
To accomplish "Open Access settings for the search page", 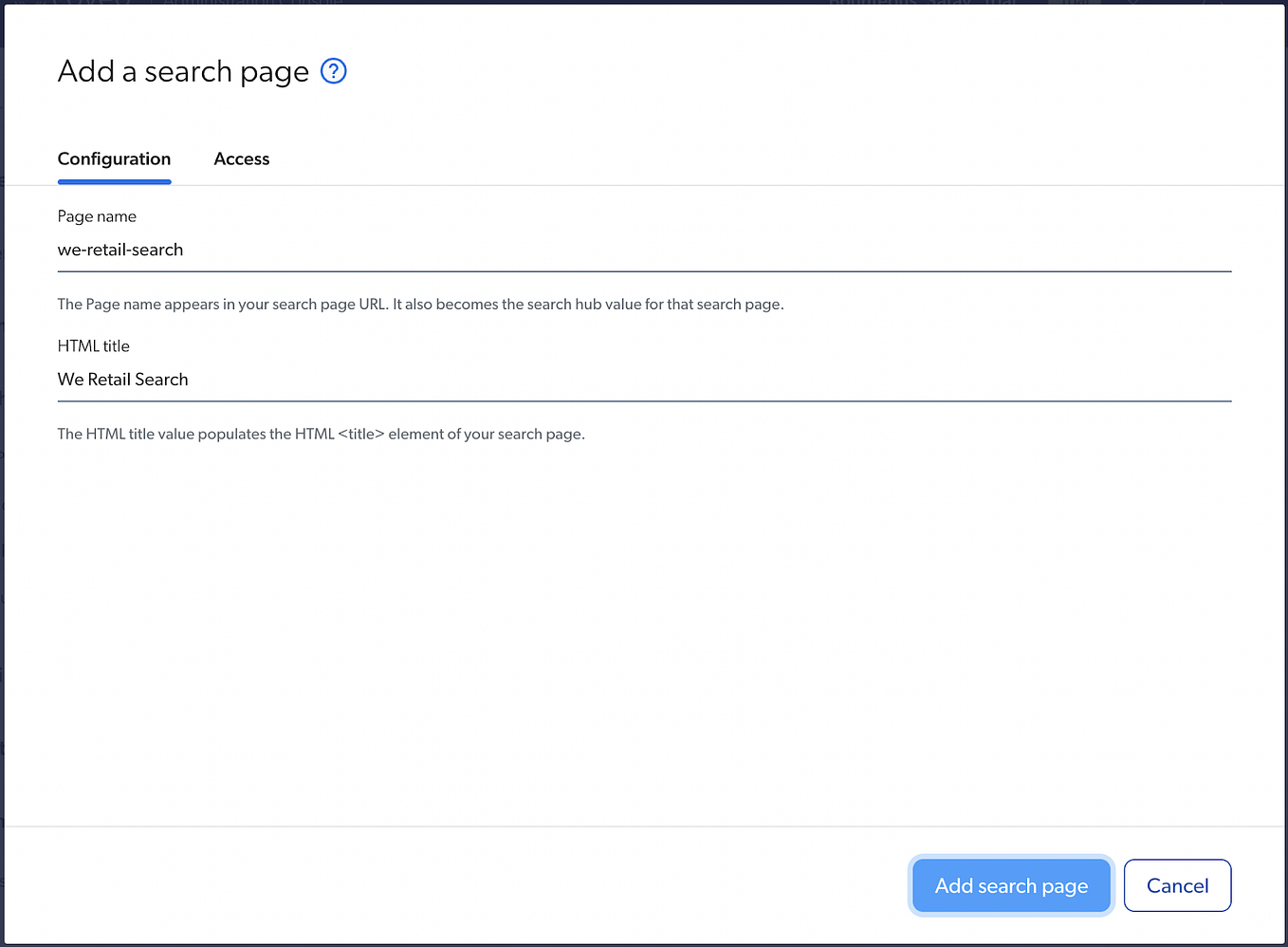I will pos(241,158).
